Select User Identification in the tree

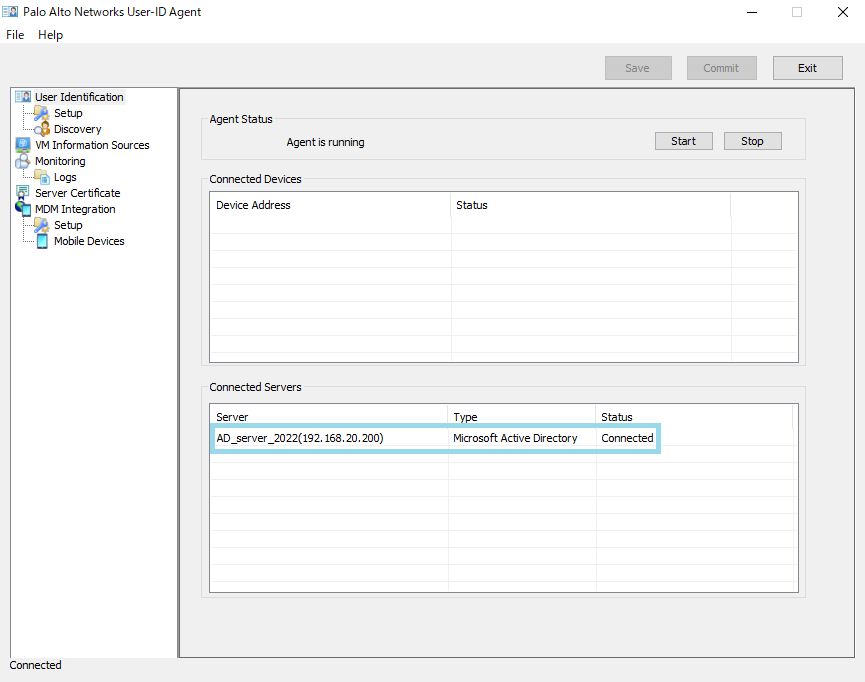pyautogui.click(x=79, y=97)
